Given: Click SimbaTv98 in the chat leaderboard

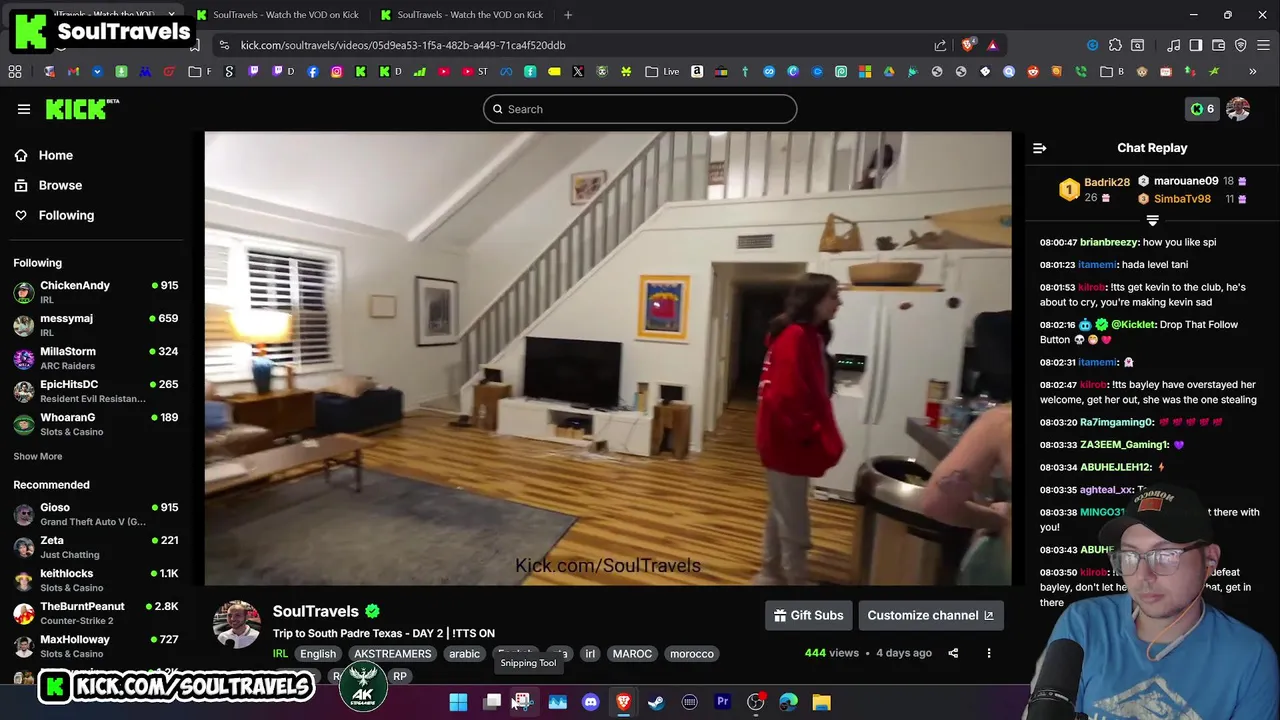Looking at the screenshot, I should click(1182, 199).
